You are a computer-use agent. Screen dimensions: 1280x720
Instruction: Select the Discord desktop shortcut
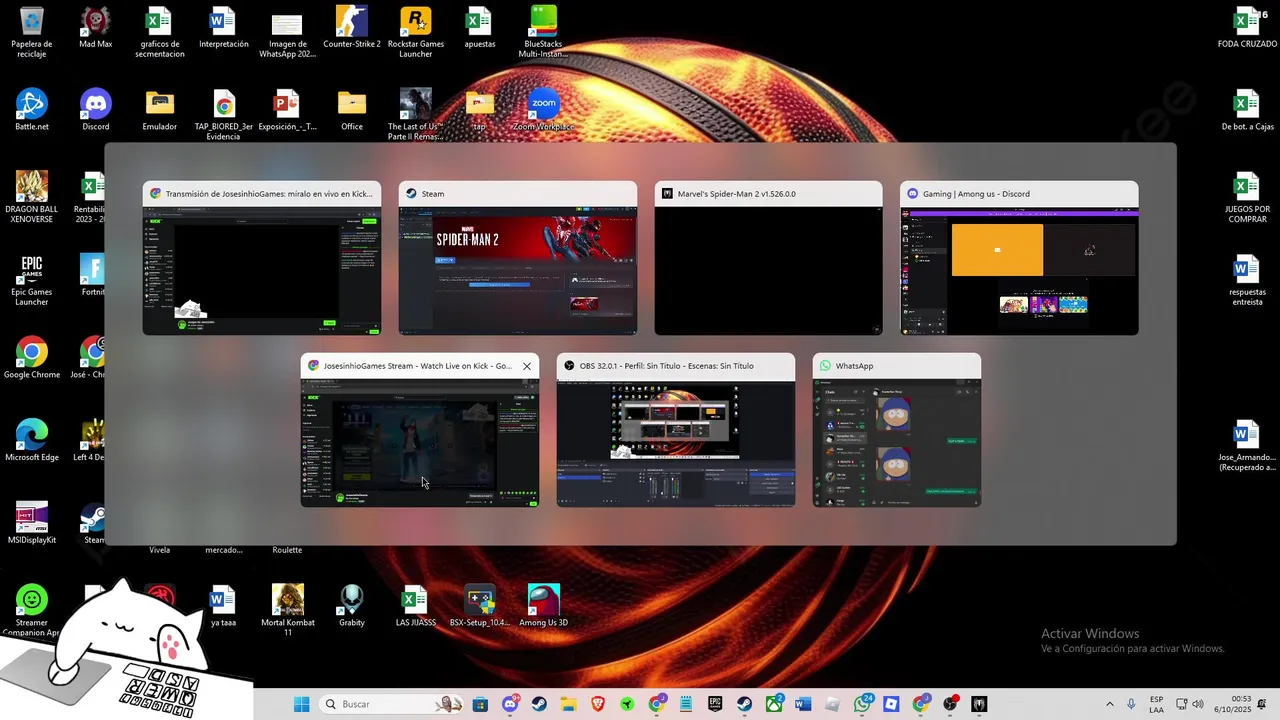96,110
